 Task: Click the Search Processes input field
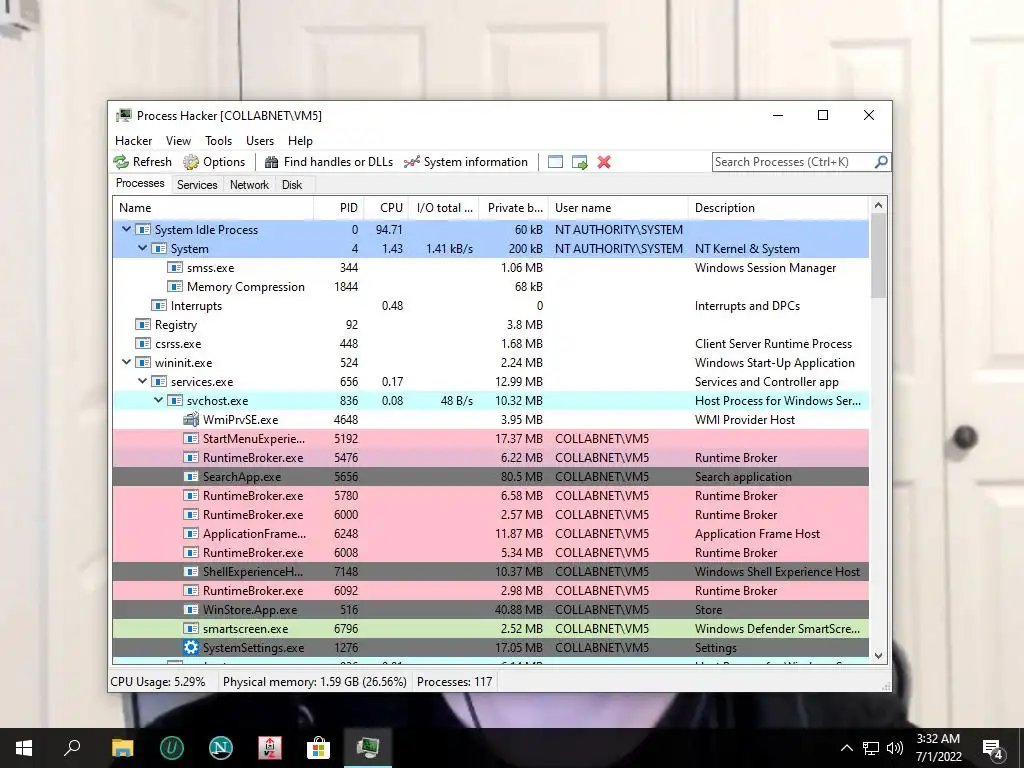click(x=793, y=162)
